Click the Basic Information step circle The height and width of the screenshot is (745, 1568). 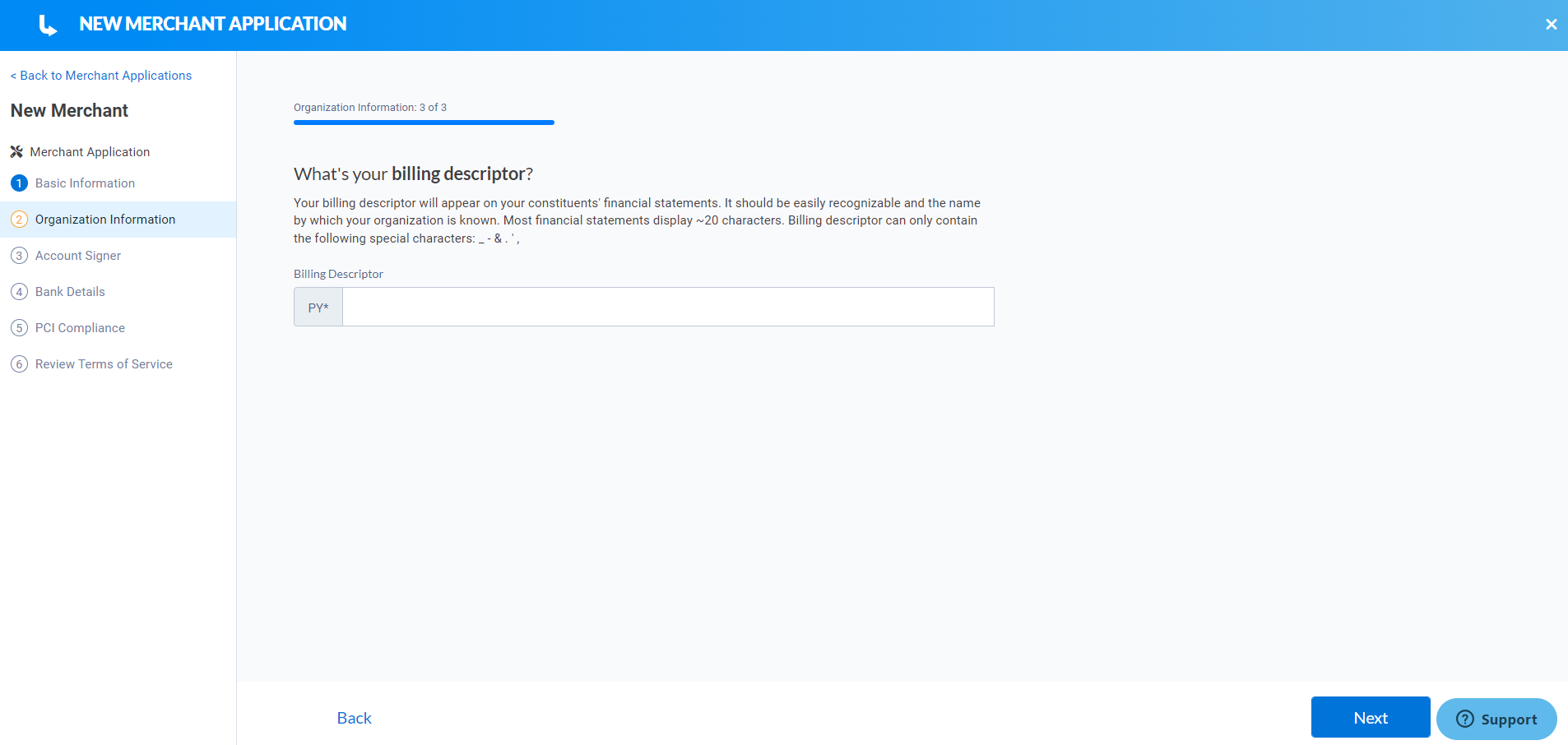(19, 183)
